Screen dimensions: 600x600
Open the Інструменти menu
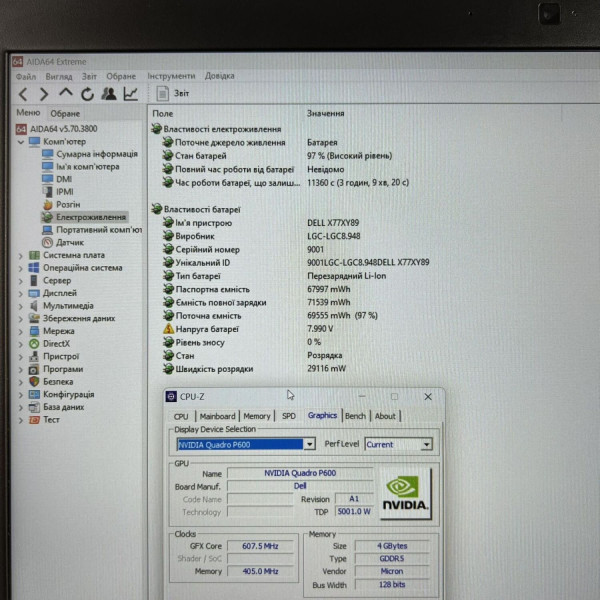(171, 76)
